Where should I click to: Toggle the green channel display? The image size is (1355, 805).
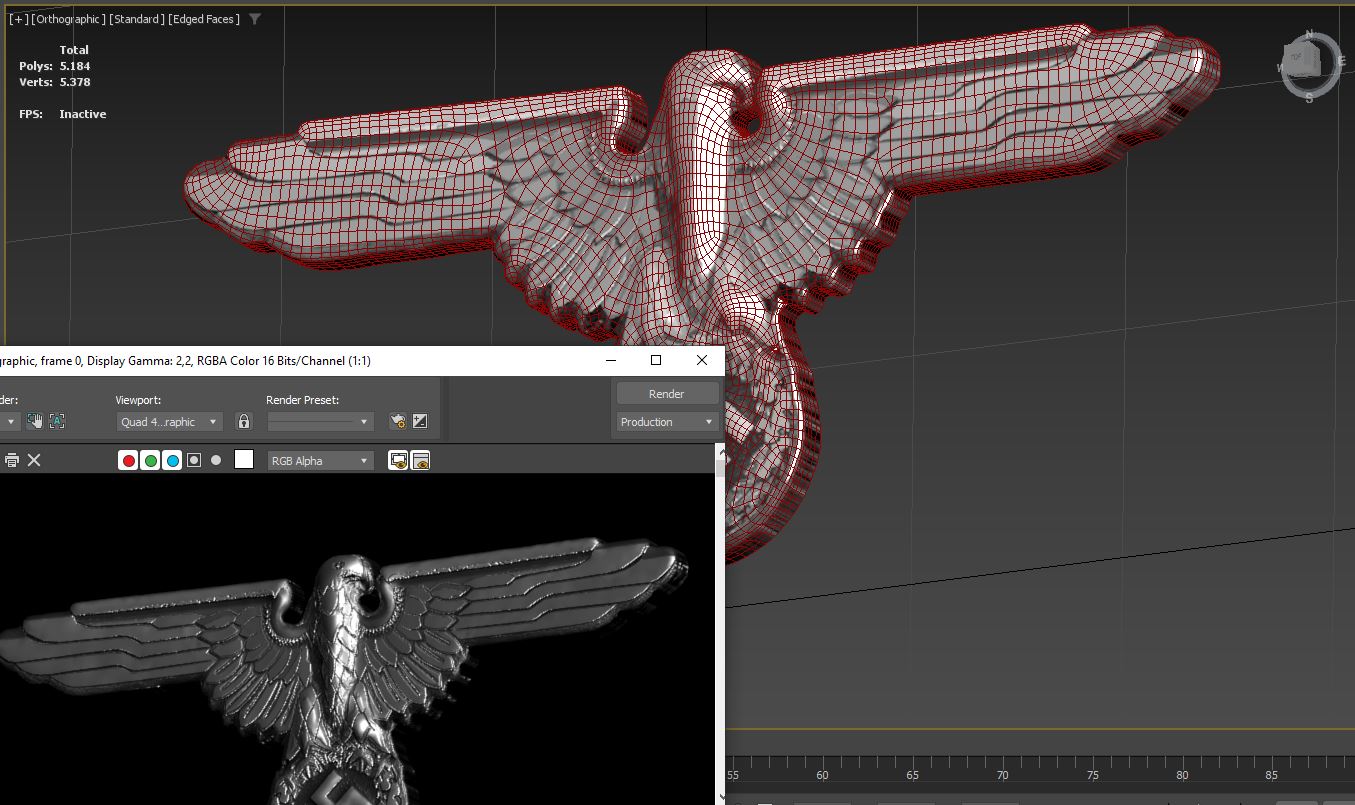(150, 460)
